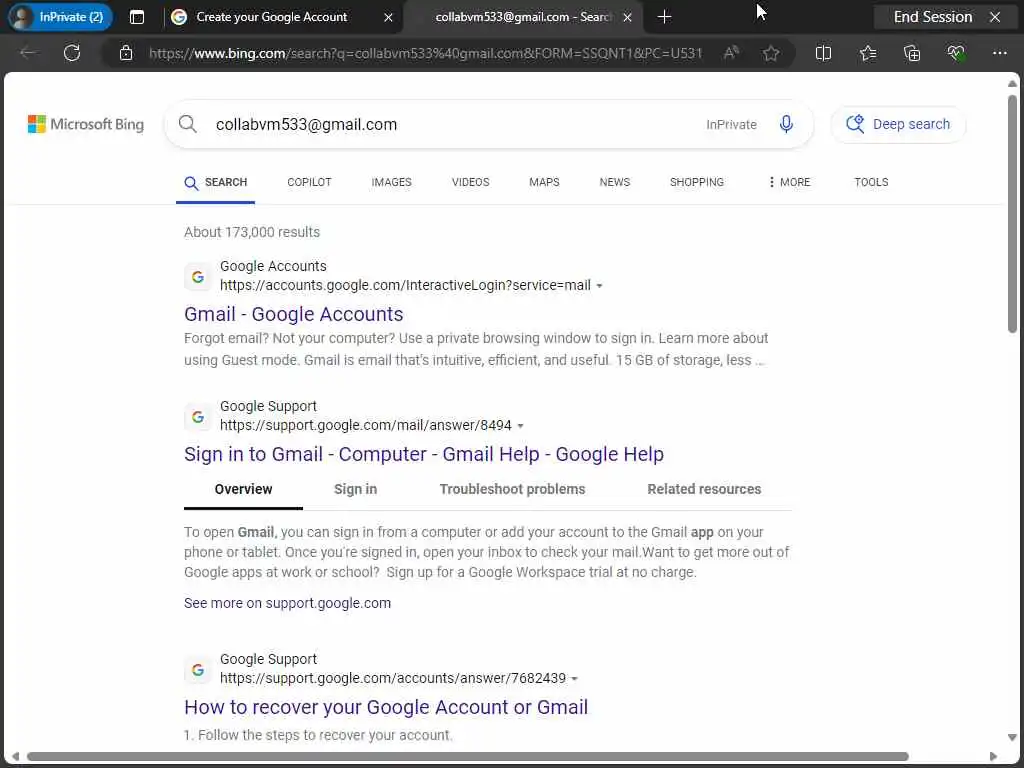Switch to the MAPS tab

click(544, 182)
